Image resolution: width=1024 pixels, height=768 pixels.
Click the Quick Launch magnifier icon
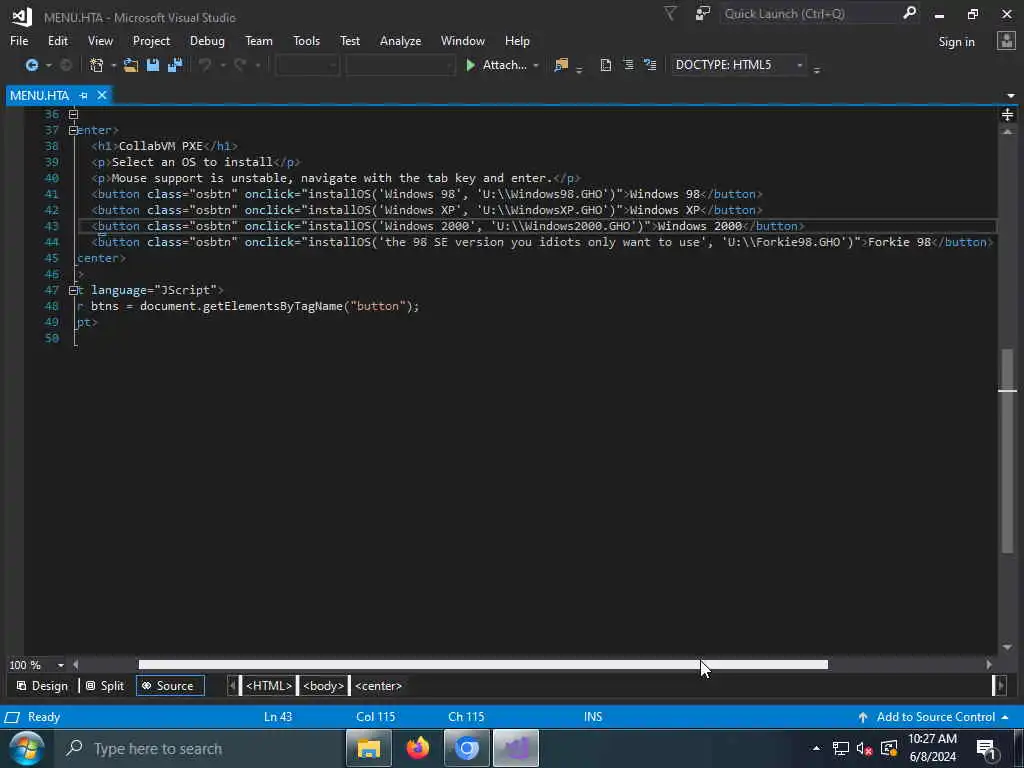coord(910,13)
